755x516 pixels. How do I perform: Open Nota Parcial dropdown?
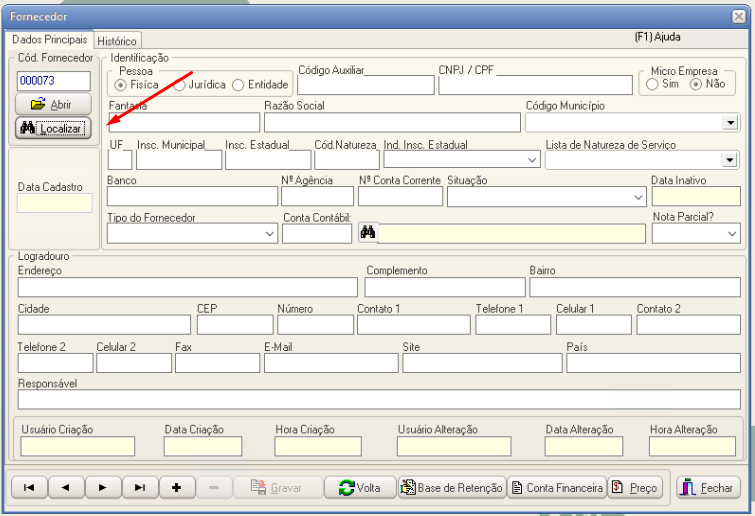click(x=732, y=234)
